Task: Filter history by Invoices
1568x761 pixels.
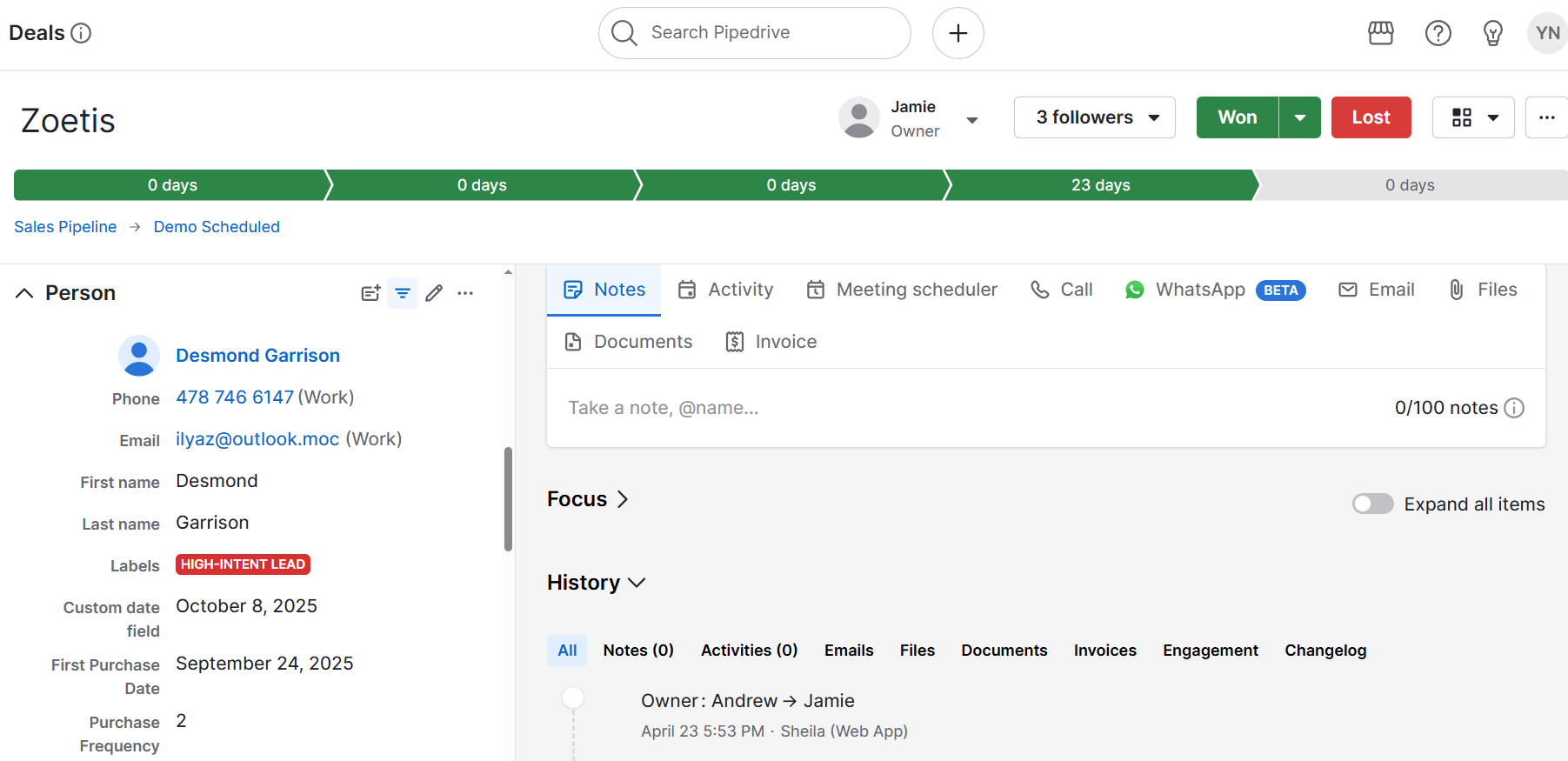Action: pyautogui.click(x=1104, y=651)
